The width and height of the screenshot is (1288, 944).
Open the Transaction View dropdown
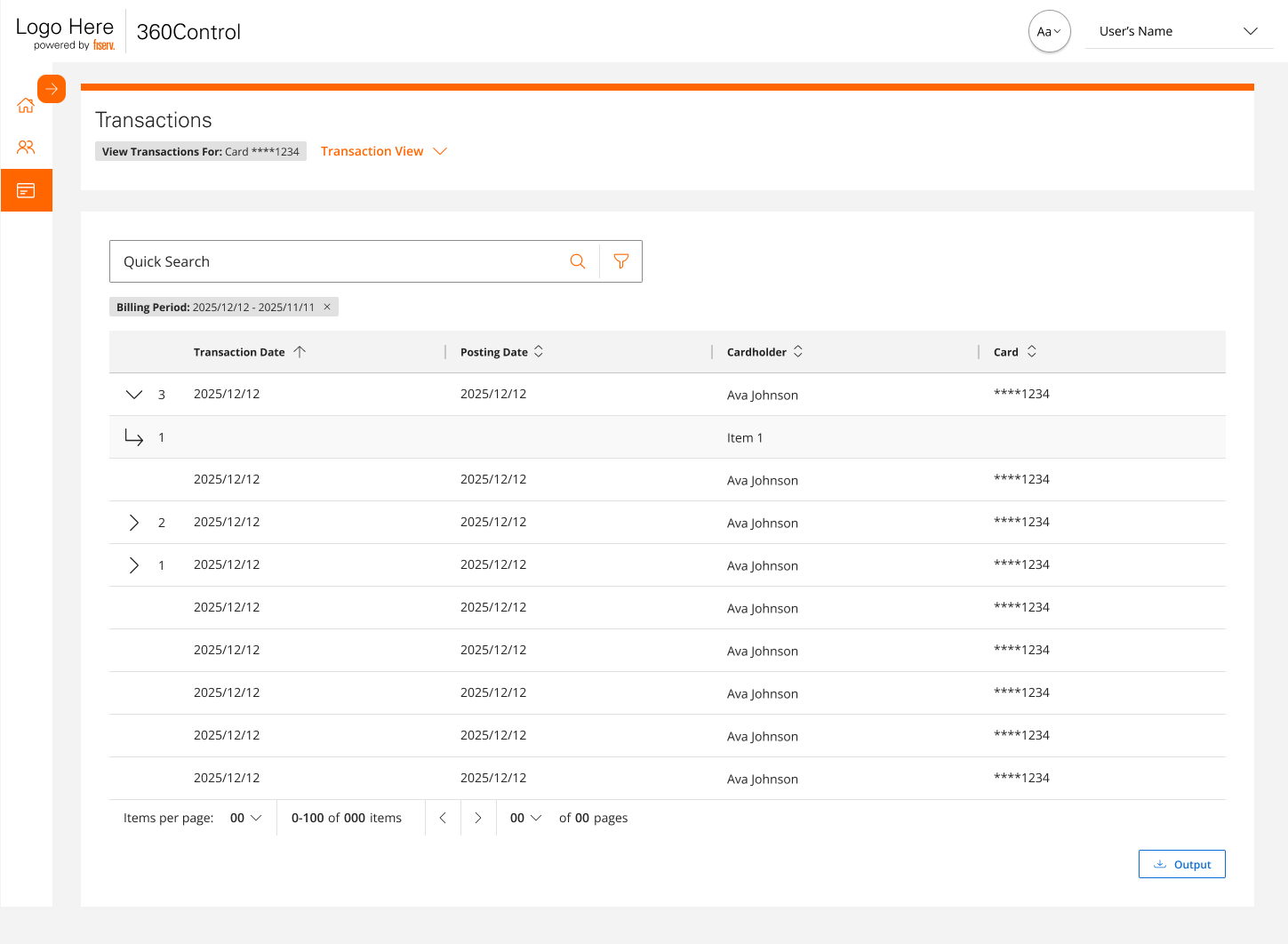[384, 151]
